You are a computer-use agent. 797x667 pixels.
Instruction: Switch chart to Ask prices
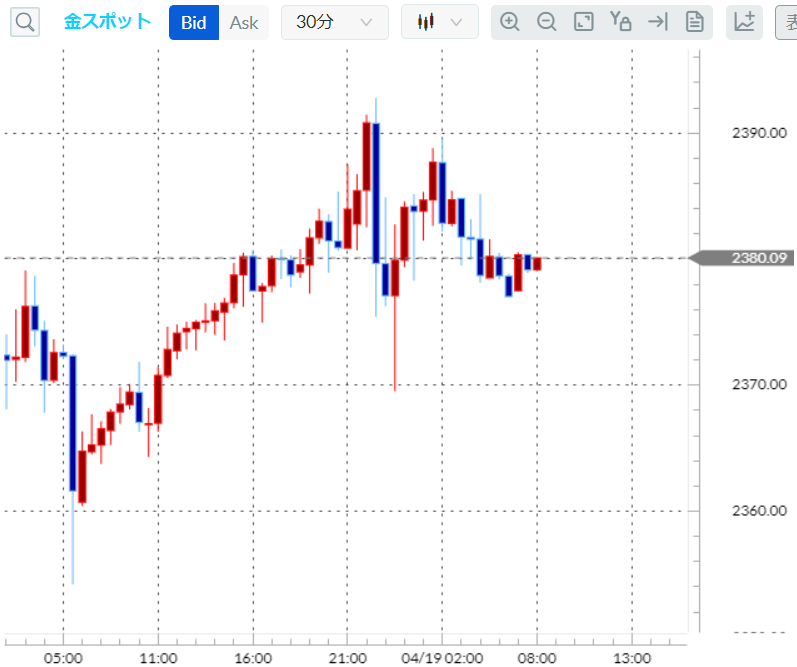tap(244, 22)
